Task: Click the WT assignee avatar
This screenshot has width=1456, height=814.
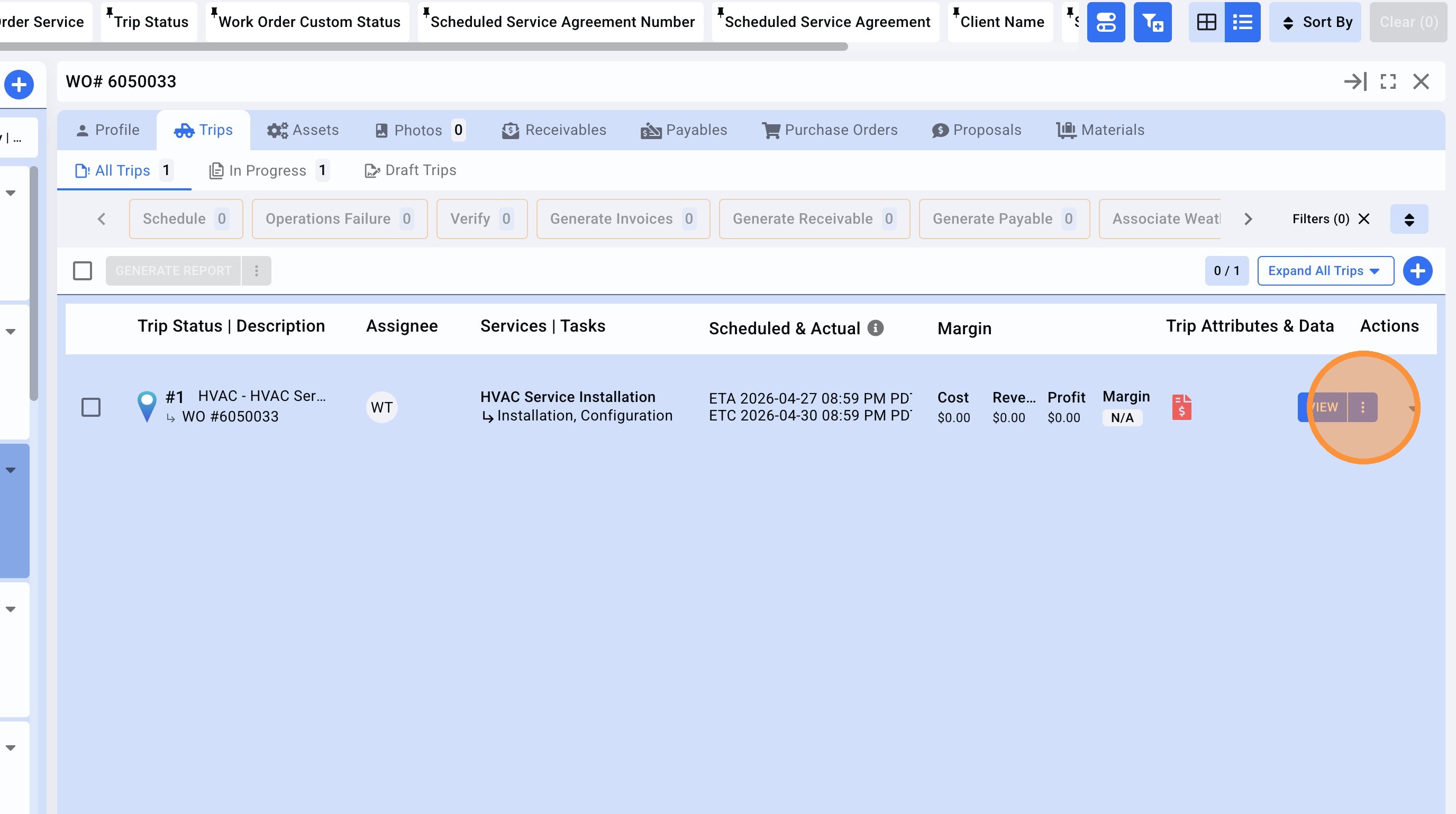Action: click(x=381, y=407)
